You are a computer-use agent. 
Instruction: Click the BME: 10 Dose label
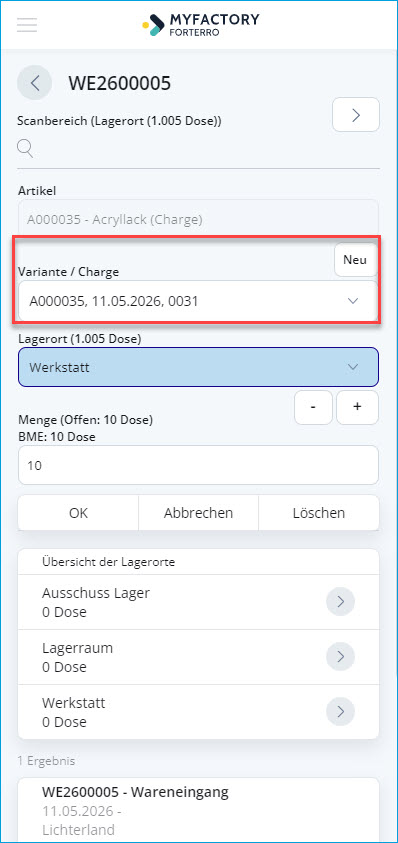click(x=56, y=437)
